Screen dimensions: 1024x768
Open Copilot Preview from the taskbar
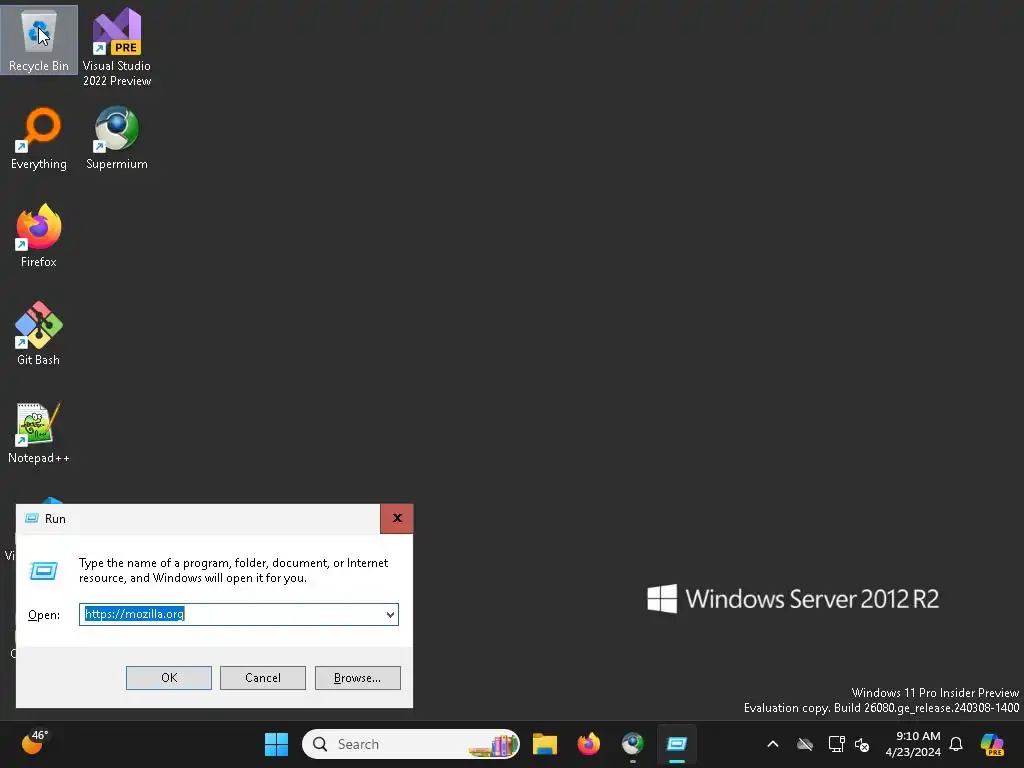pyautogui.click(x=993, y=744)
